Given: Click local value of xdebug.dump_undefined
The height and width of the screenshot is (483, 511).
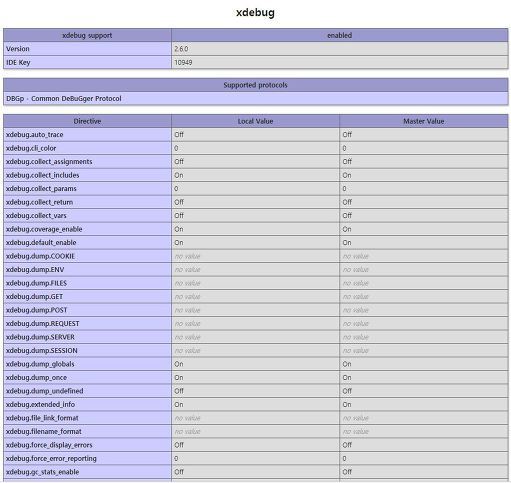Looking at the screenshot, I should (x=179, y=391).
